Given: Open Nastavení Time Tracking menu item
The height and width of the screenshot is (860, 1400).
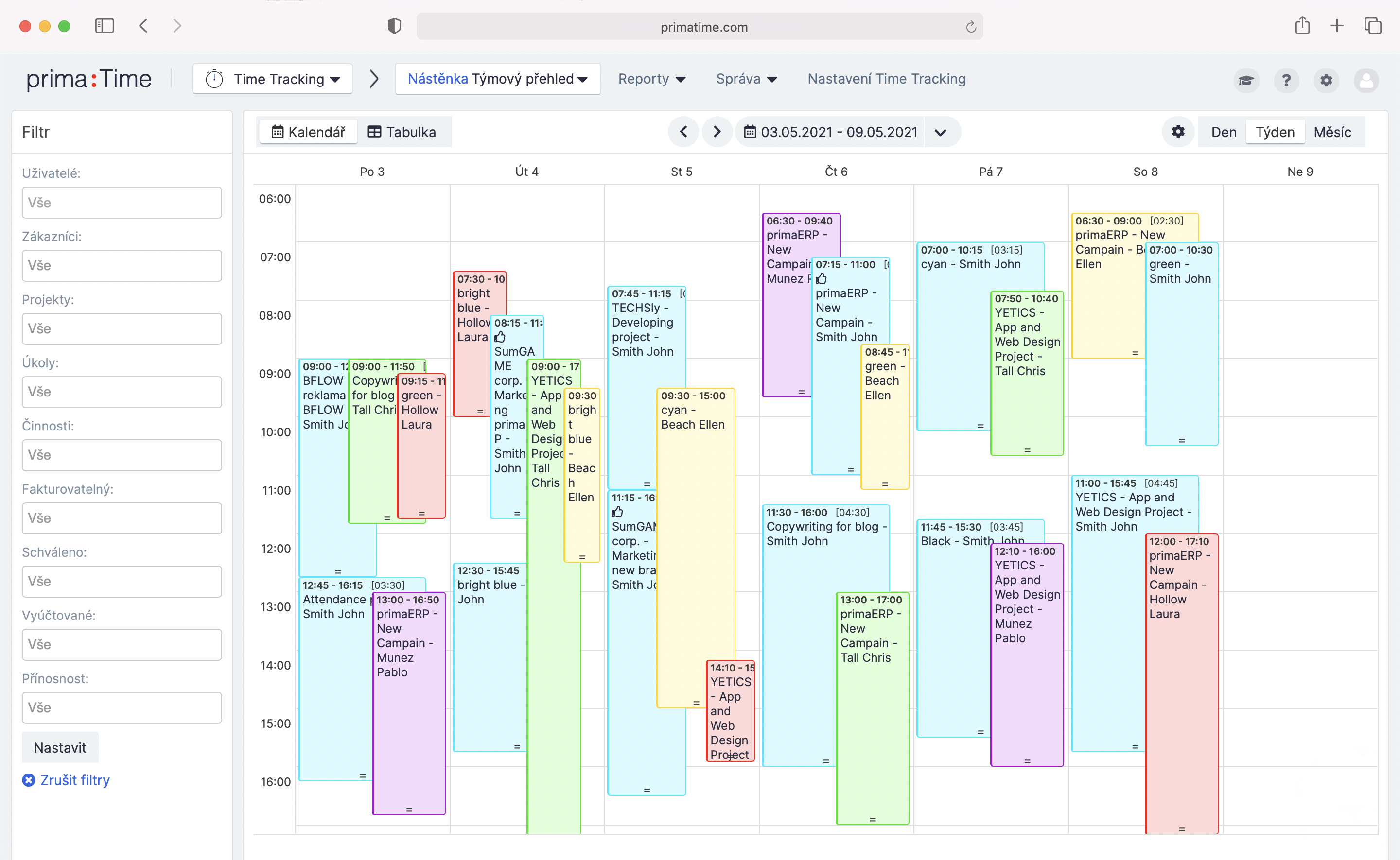Looking at the screenshot, I should pos(886,79).
